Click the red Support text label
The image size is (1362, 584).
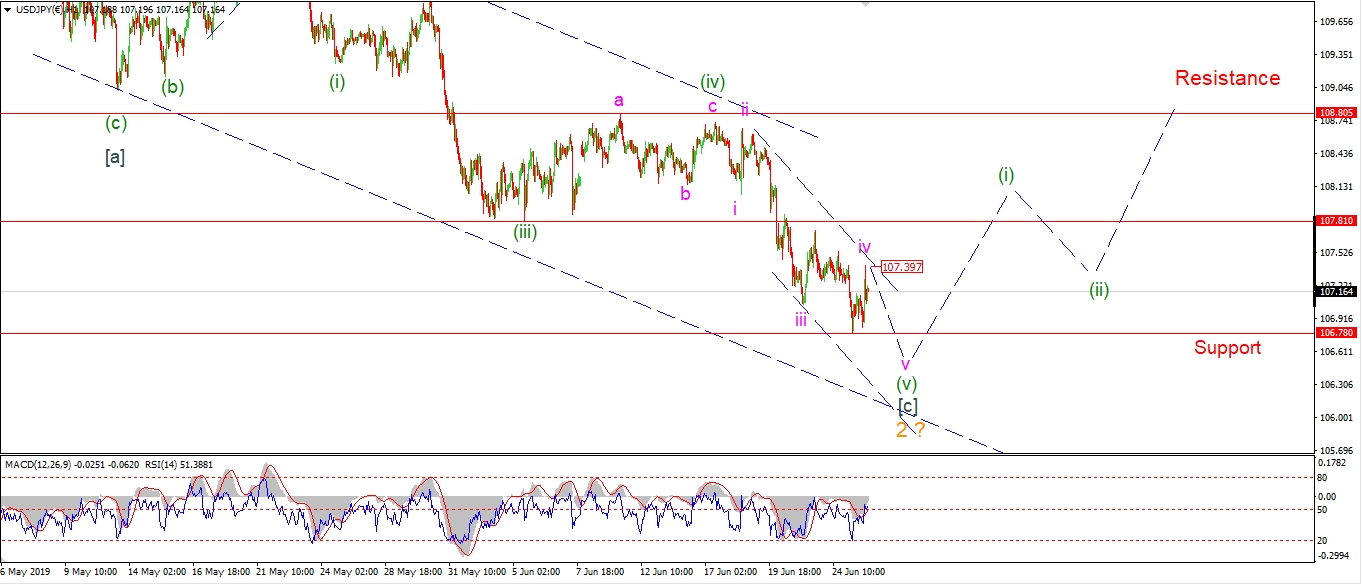click(1227, 348)
